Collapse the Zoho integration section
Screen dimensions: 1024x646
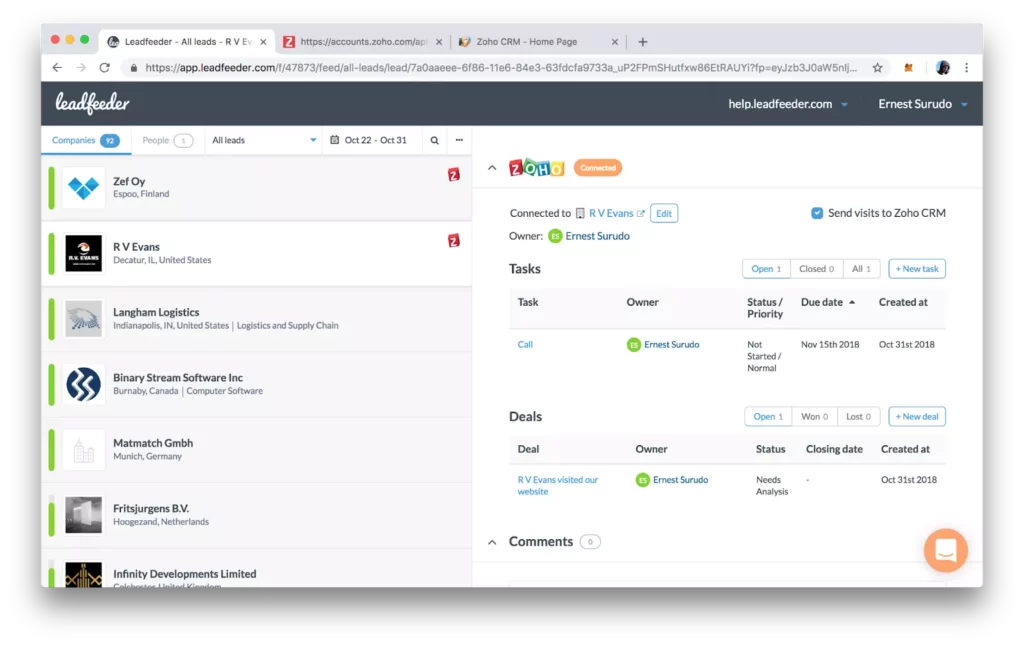[x=491, y=167]
